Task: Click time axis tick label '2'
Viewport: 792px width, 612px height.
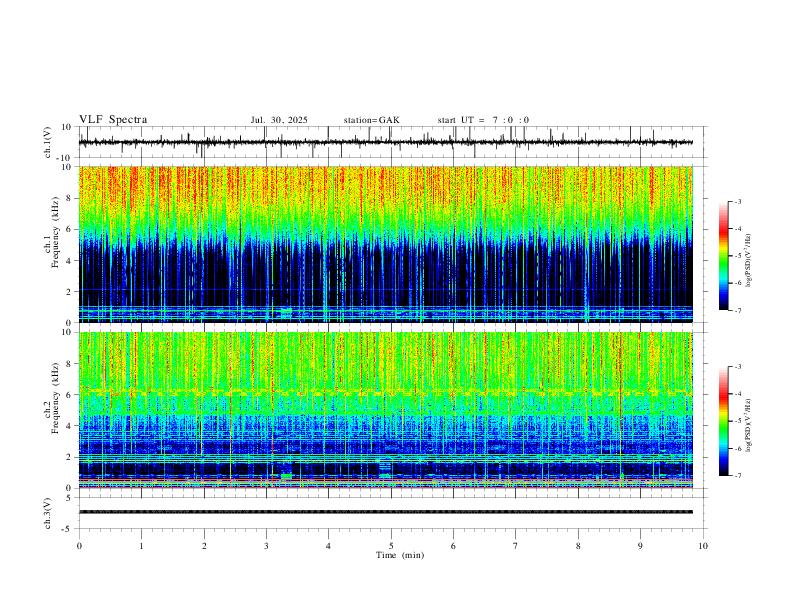Action: coord(204,546)
